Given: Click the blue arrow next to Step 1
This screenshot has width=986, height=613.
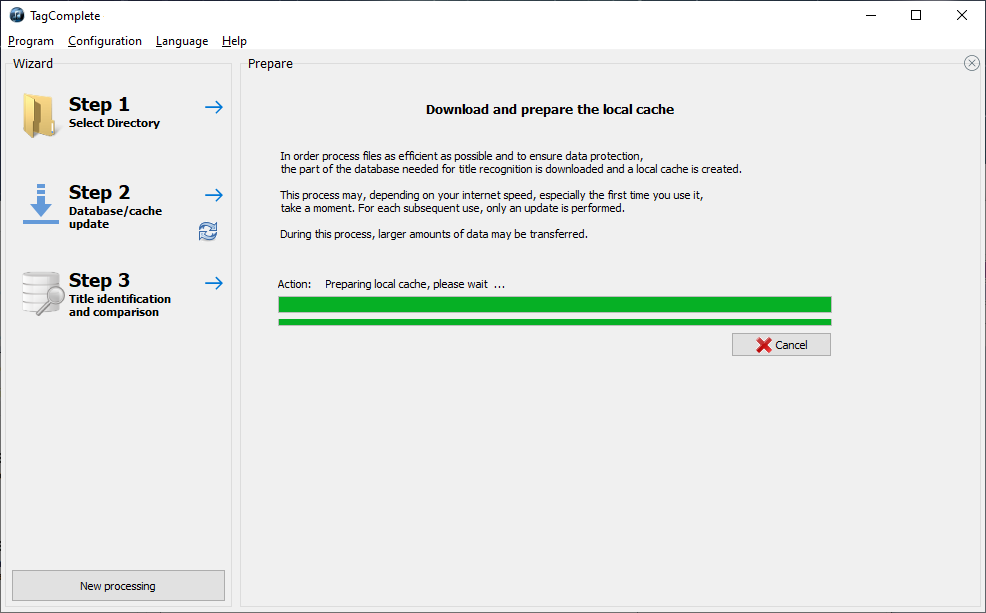Looking at the screenshot, I should click(214, 108).
